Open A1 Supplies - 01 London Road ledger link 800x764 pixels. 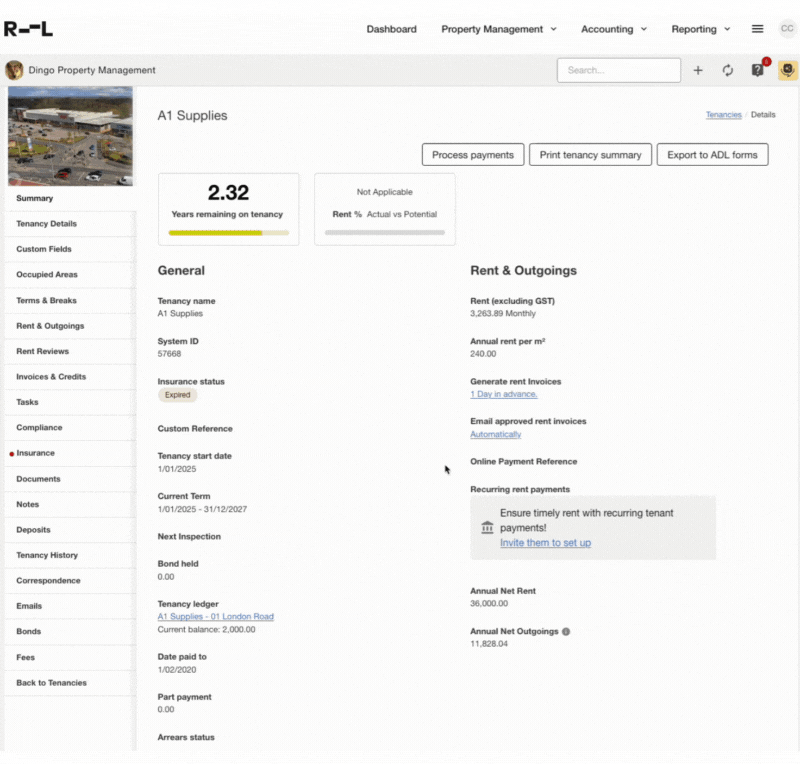click(x=215, y=616)
